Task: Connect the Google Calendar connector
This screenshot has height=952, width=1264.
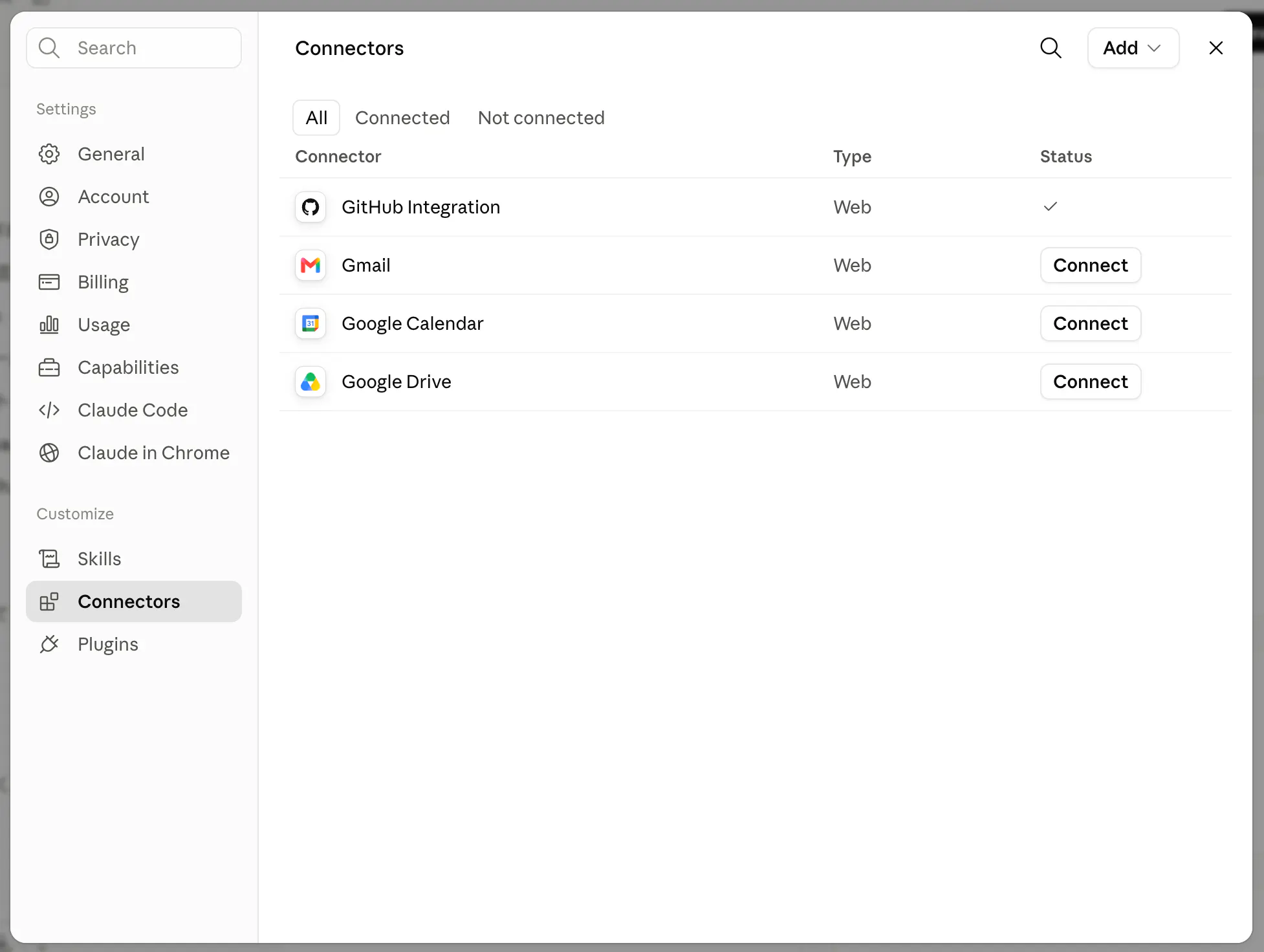Action: click(1091, 323)
